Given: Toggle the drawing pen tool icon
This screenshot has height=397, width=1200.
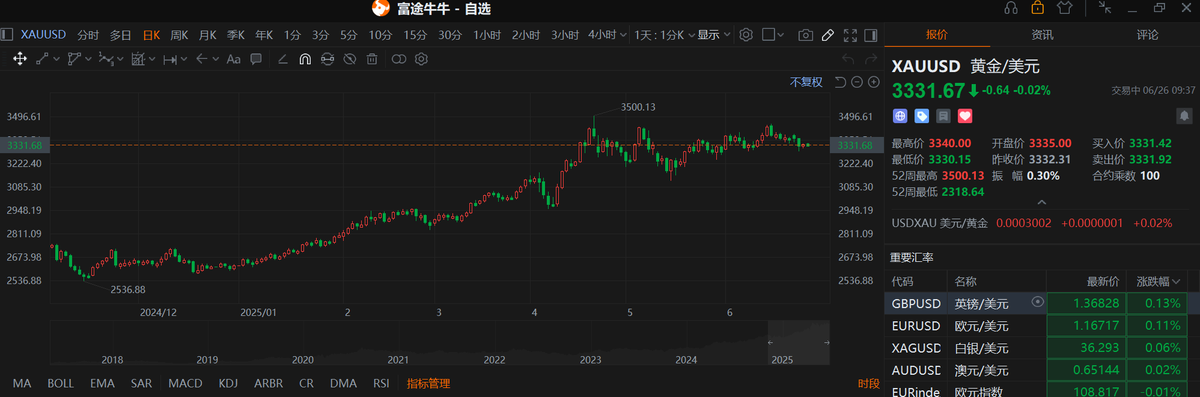Looking at the screenshot, I should [828, 35].
